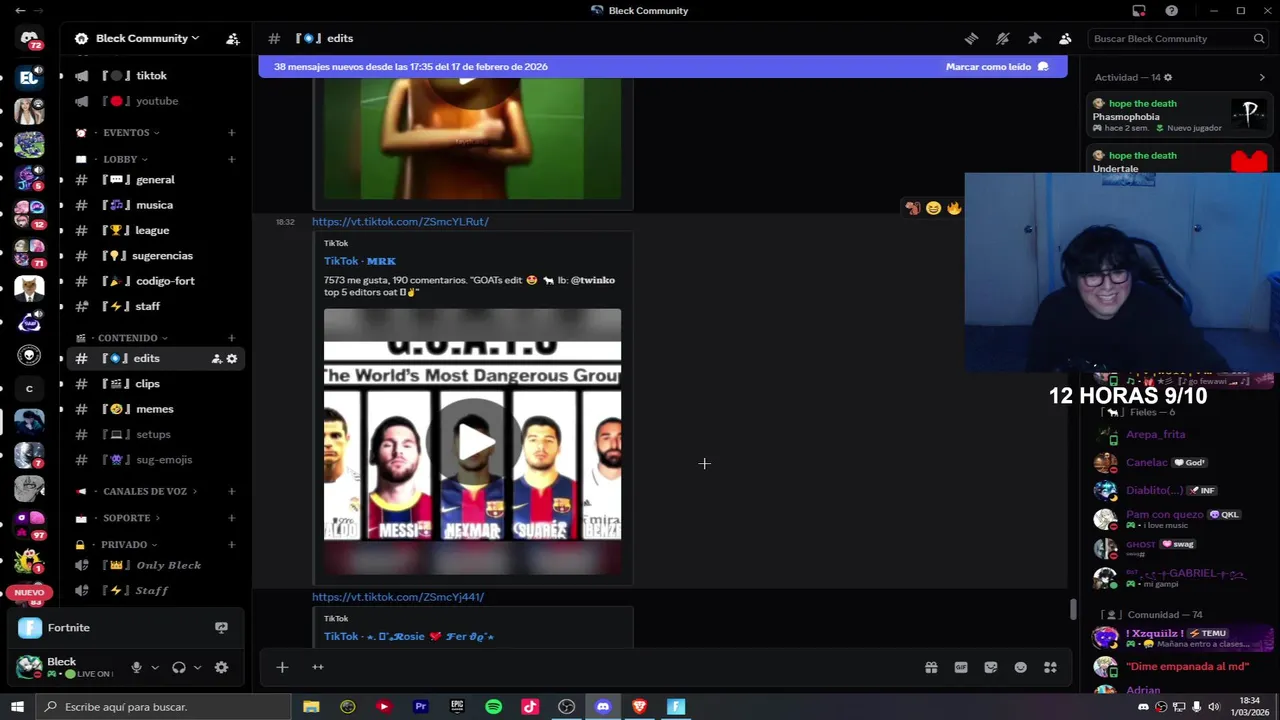Select the codigo-fort channel

point(156,281)
